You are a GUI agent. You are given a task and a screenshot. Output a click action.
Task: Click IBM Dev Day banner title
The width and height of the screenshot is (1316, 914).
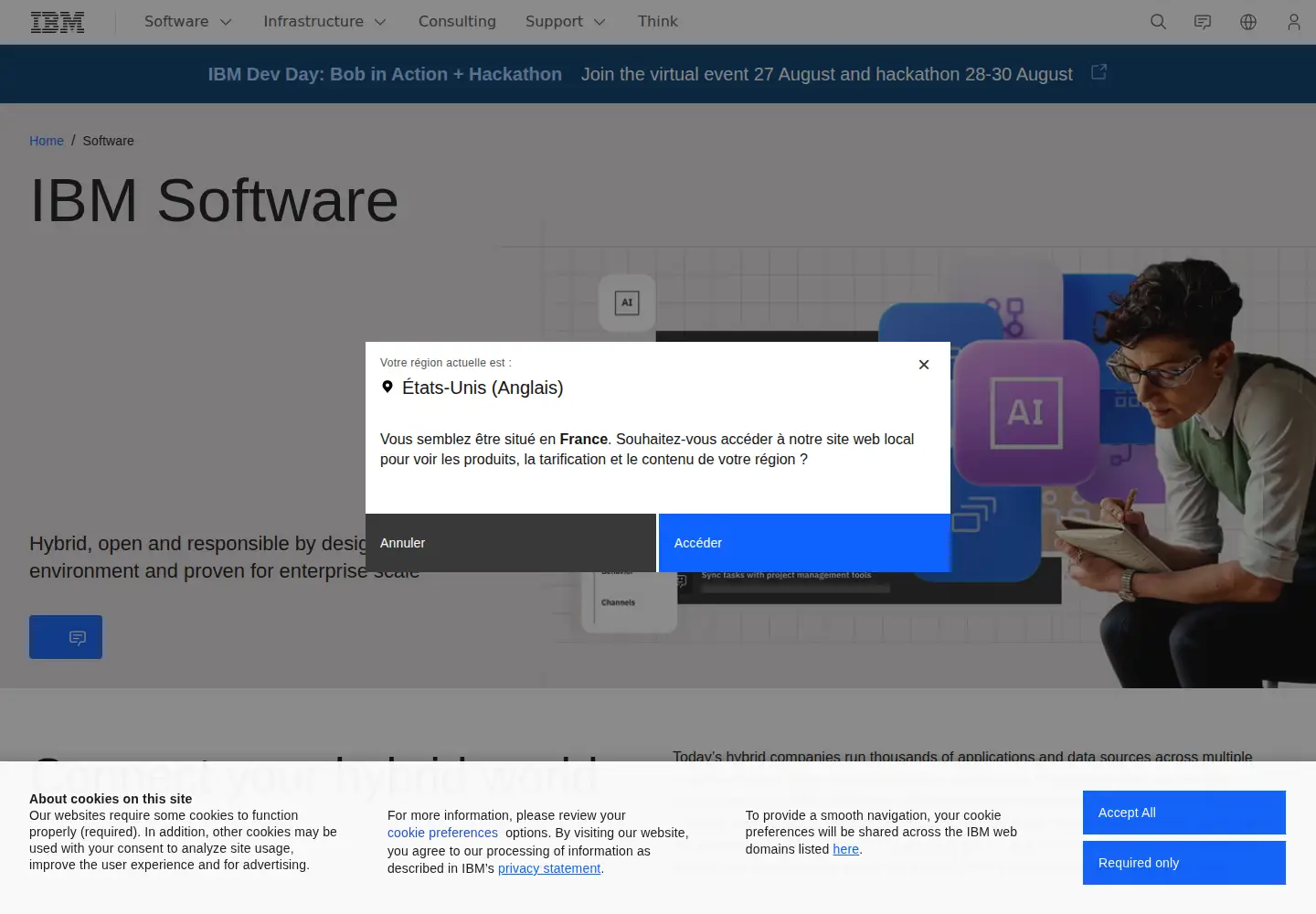point(385,74)
